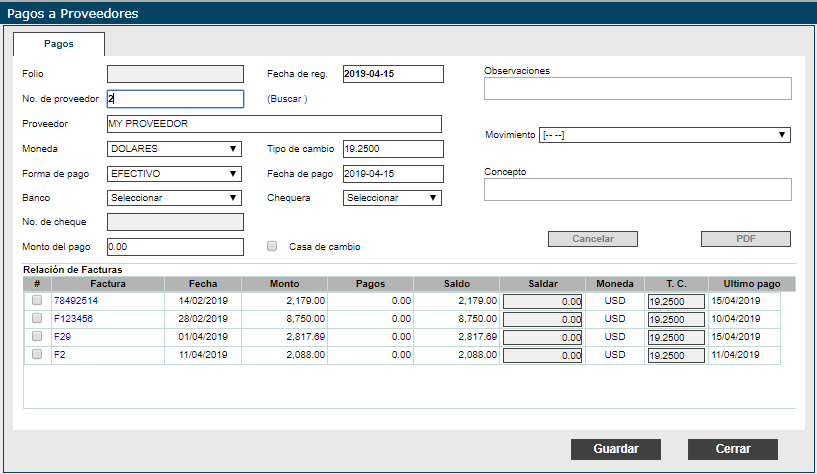
Task: Toggle the Casa de cambio checkbox
Action: click(272, 246)
